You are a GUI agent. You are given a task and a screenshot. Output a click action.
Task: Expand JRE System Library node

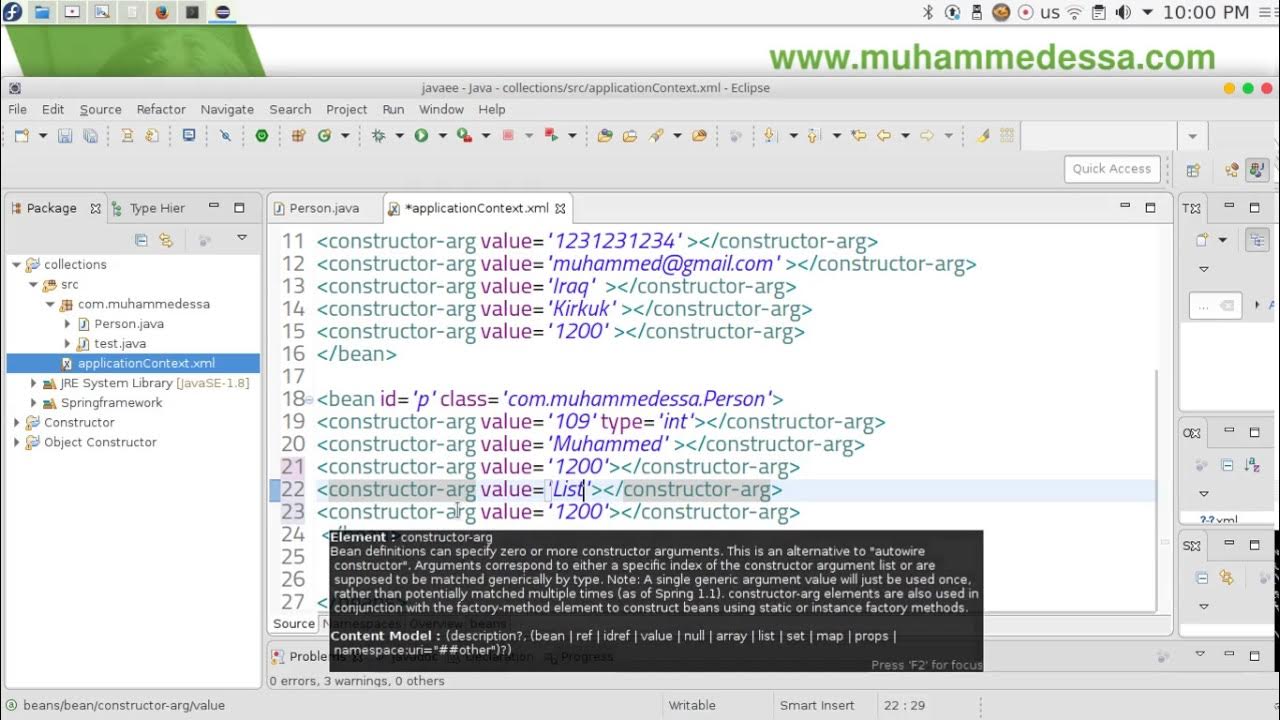coord(33,383)
